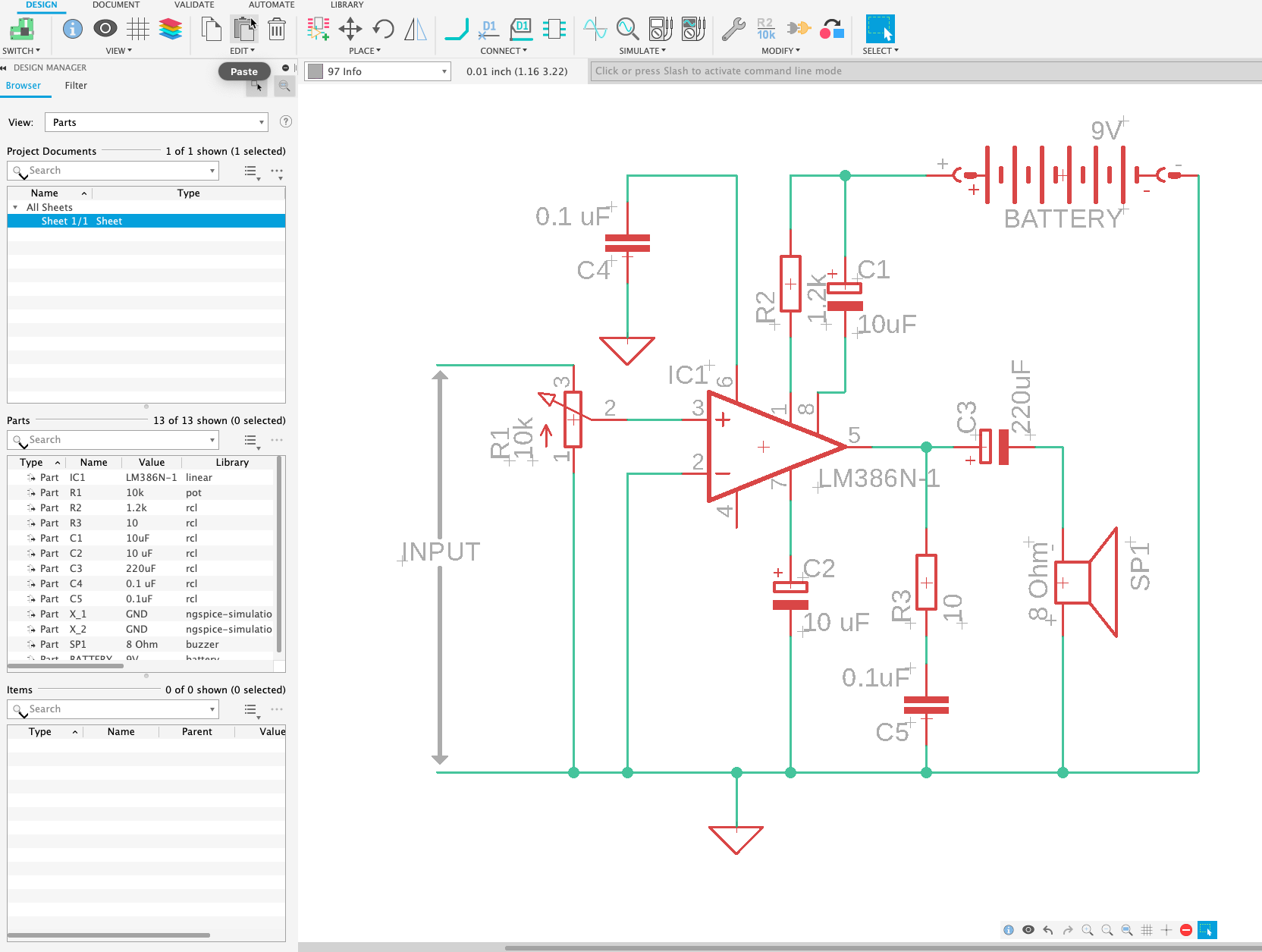The height and width of the screenshot is (952, 1262).
Task: Select the Net wire tool under Connect
Action: (456, 29)
